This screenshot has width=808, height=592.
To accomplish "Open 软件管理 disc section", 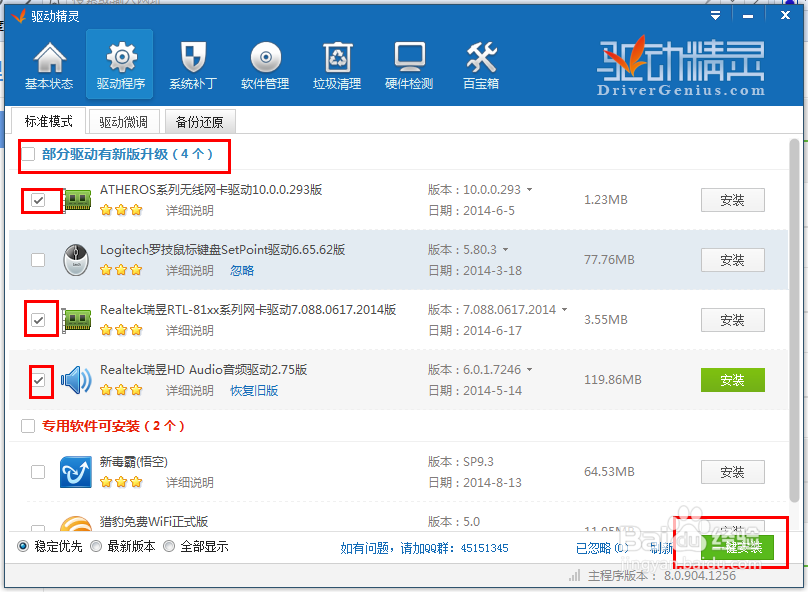I will [265, 65].
